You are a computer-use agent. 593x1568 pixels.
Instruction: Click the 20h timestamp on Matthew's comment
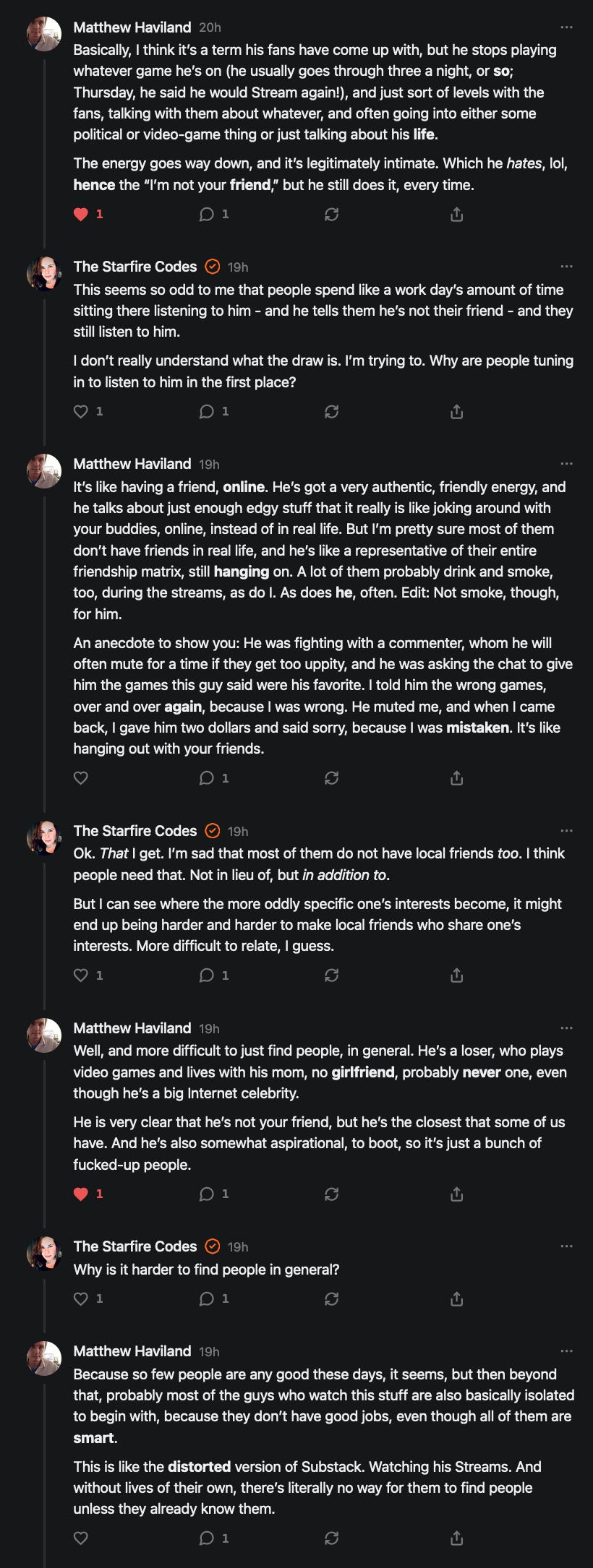210,27
